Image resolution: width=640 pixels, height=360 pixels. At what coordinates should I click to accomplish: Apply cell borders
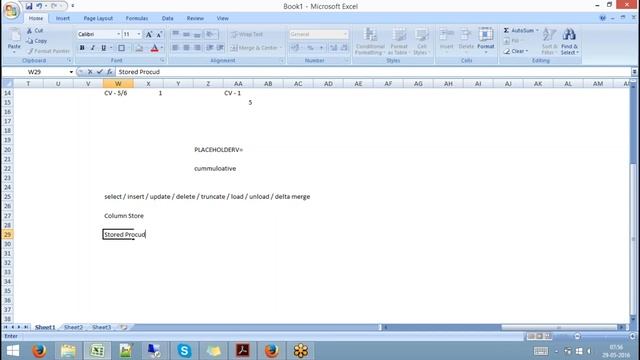tap(121, 48)
